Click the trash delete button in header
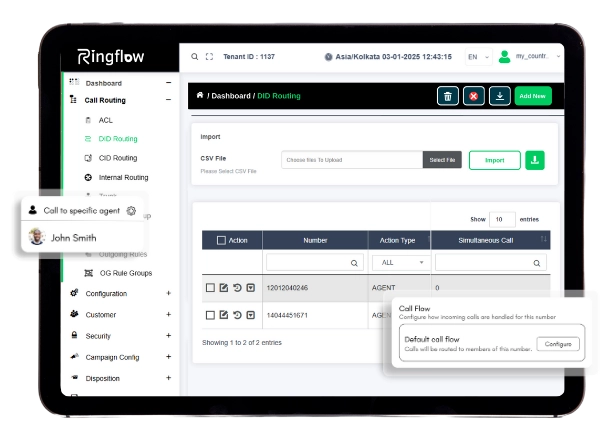This screenshot has height=440, width=610. tap(448, 96)
